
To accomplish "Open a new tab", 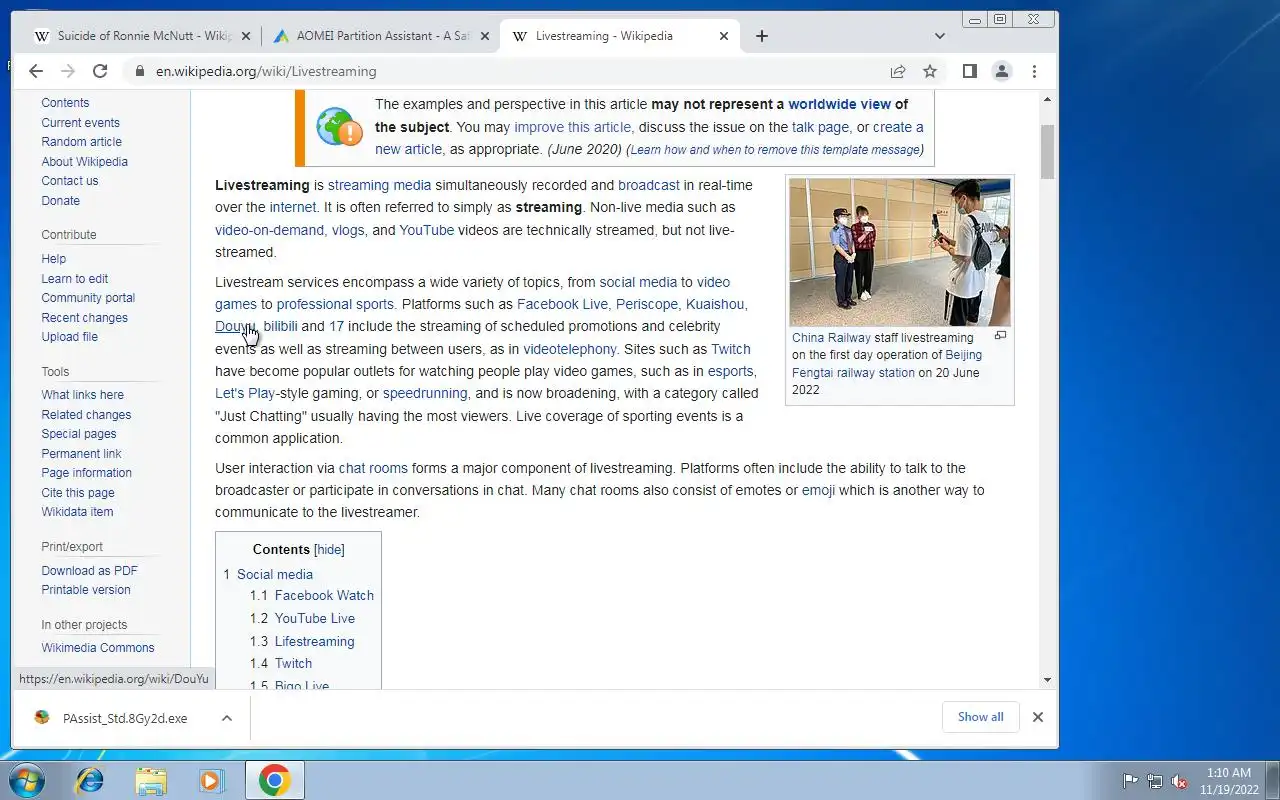I will click(762, 36).
